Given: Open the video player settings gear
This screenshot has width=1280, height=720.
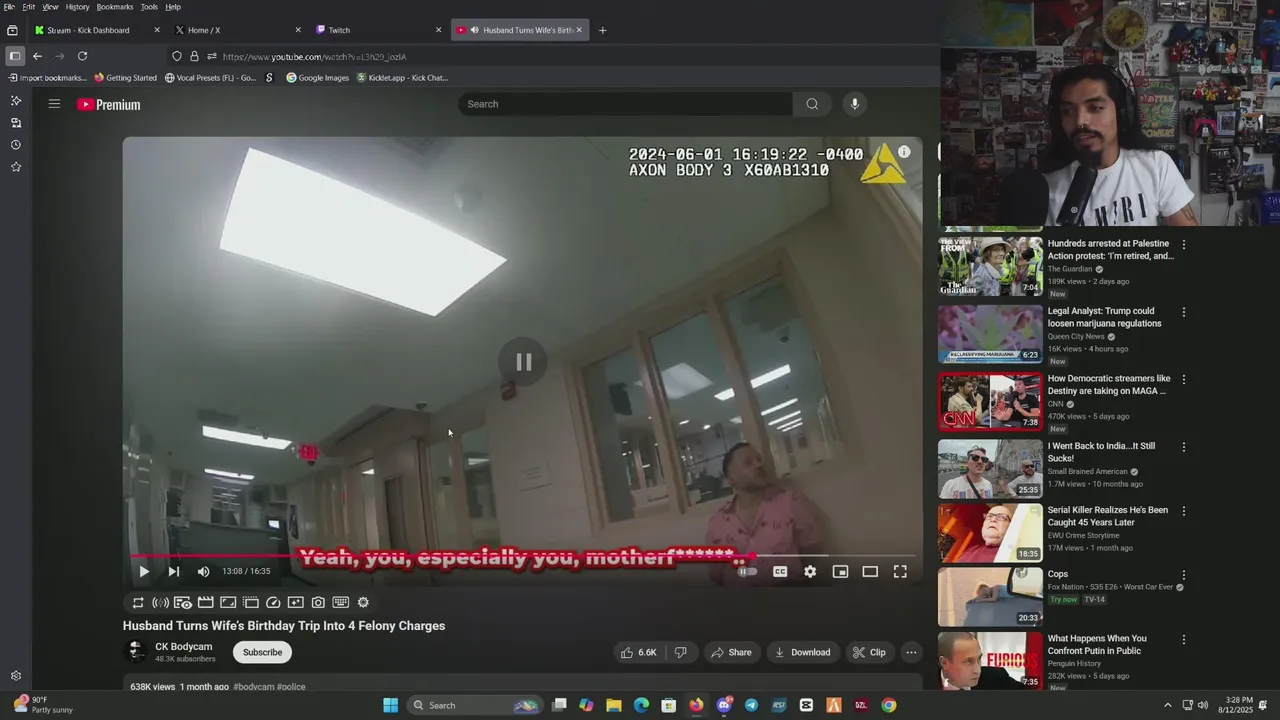Looking at the screenshot, I should click(810, 571).
